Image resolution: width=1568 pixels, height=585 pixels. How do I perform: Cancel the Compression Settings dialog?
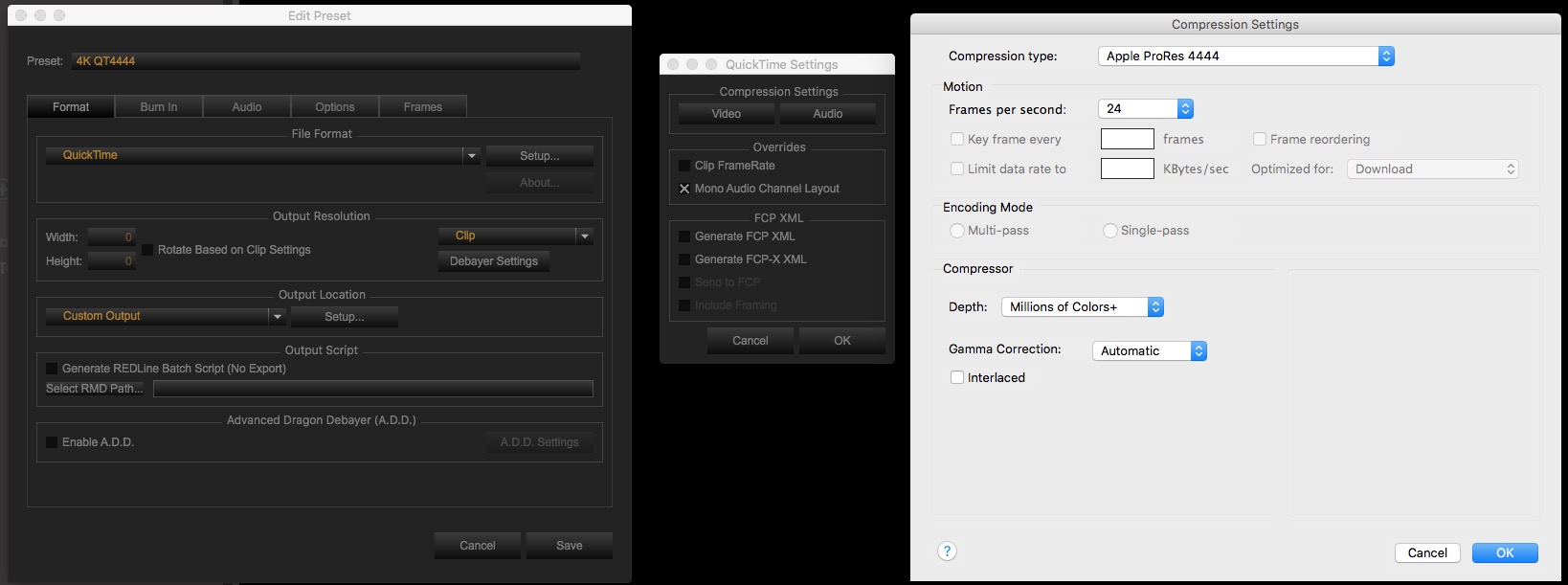pos(1427,553)
